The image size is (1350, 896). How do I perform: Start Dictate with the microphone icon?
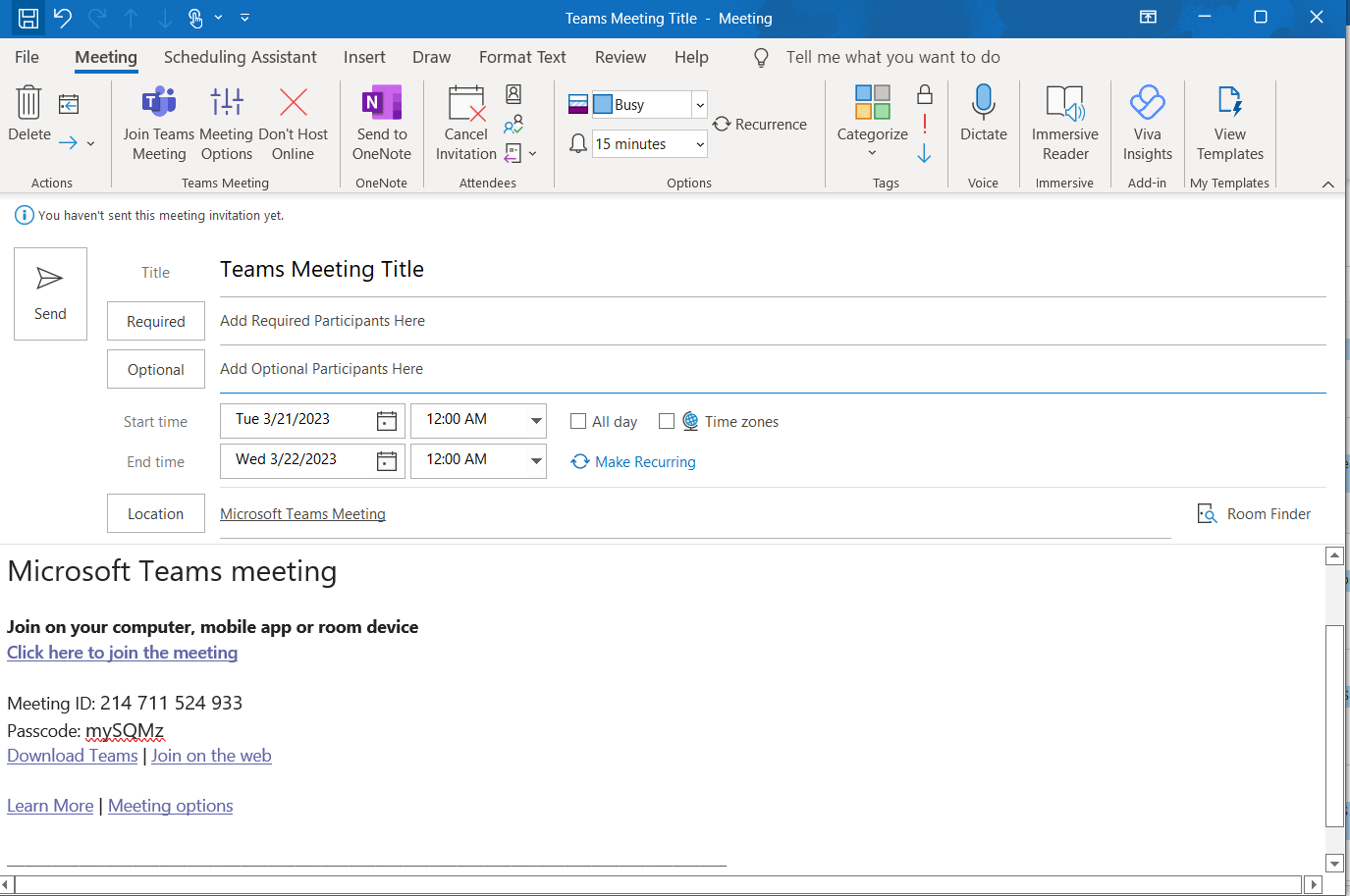(984, 114)
